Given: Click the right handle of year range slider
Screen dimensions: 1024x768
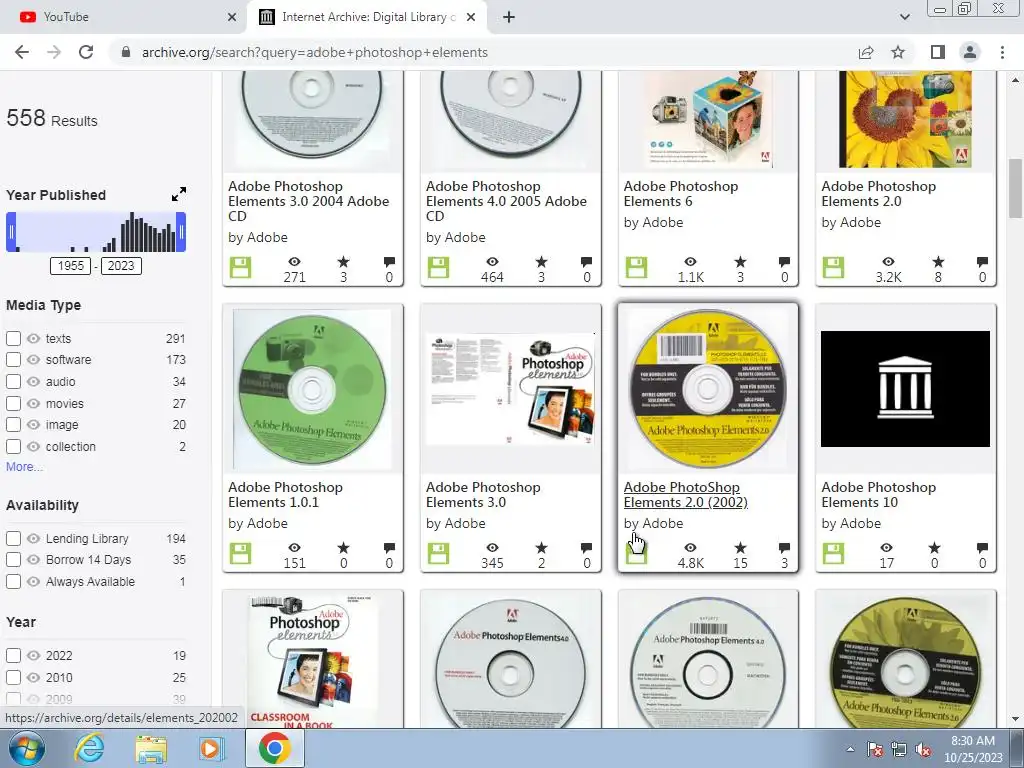Looking at the screenshot, I should pos(181,232).
